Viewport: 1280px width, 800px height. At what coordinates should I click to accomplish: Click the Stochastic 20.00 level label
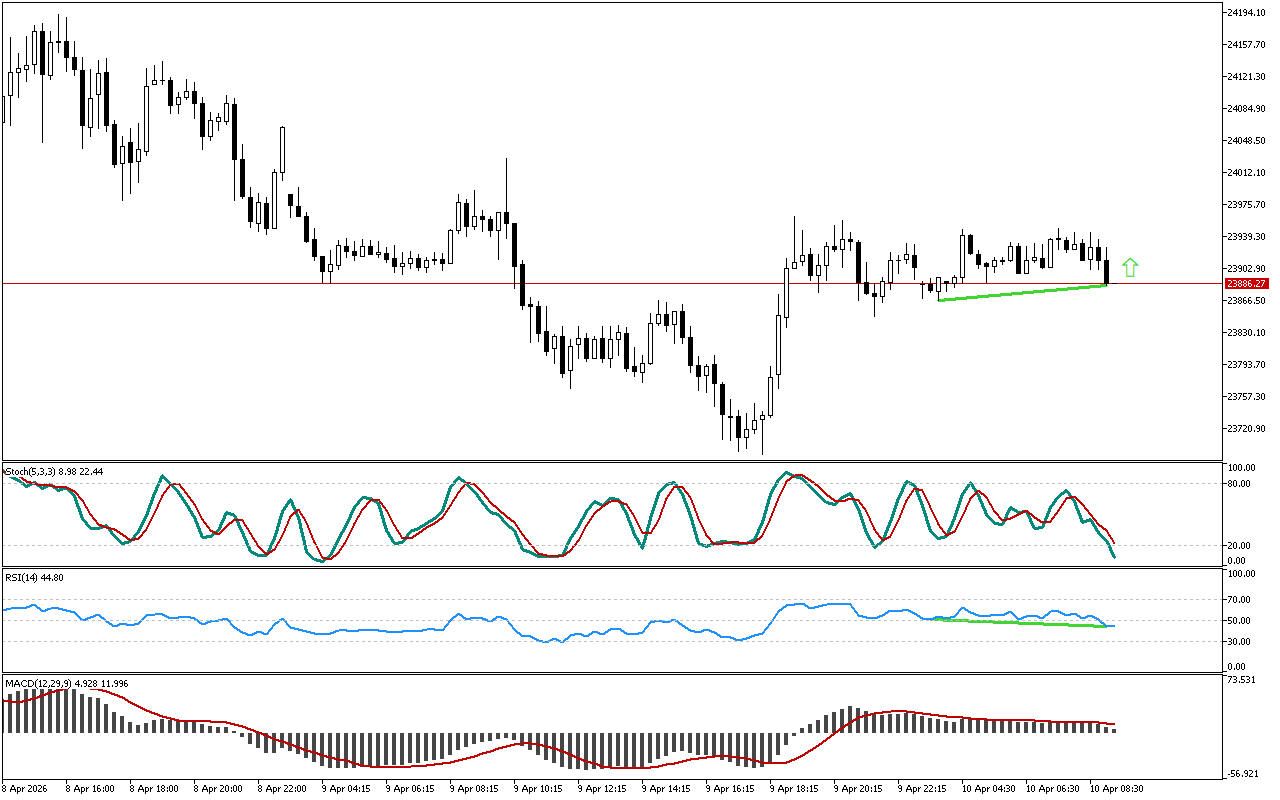[x=1241, y=545]
